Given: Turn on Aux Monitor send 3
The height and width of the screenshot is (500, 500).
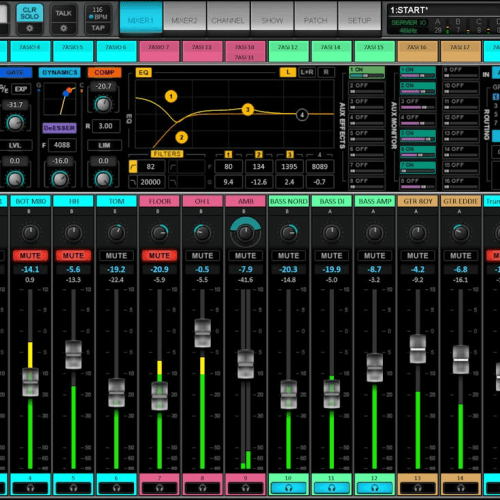Looking at the screenshot, I should (418, 104).
